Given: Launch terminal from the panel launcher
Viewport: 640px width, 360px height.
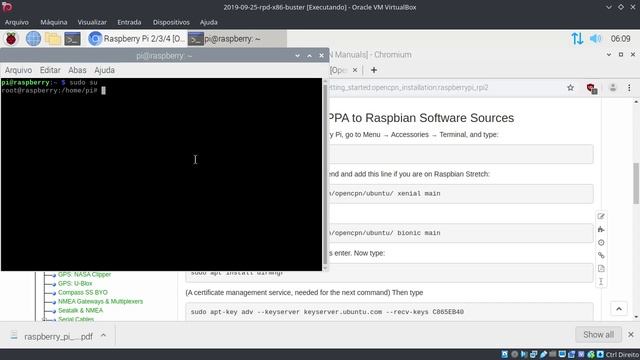Looking at the screenshot, I should 72,39.
